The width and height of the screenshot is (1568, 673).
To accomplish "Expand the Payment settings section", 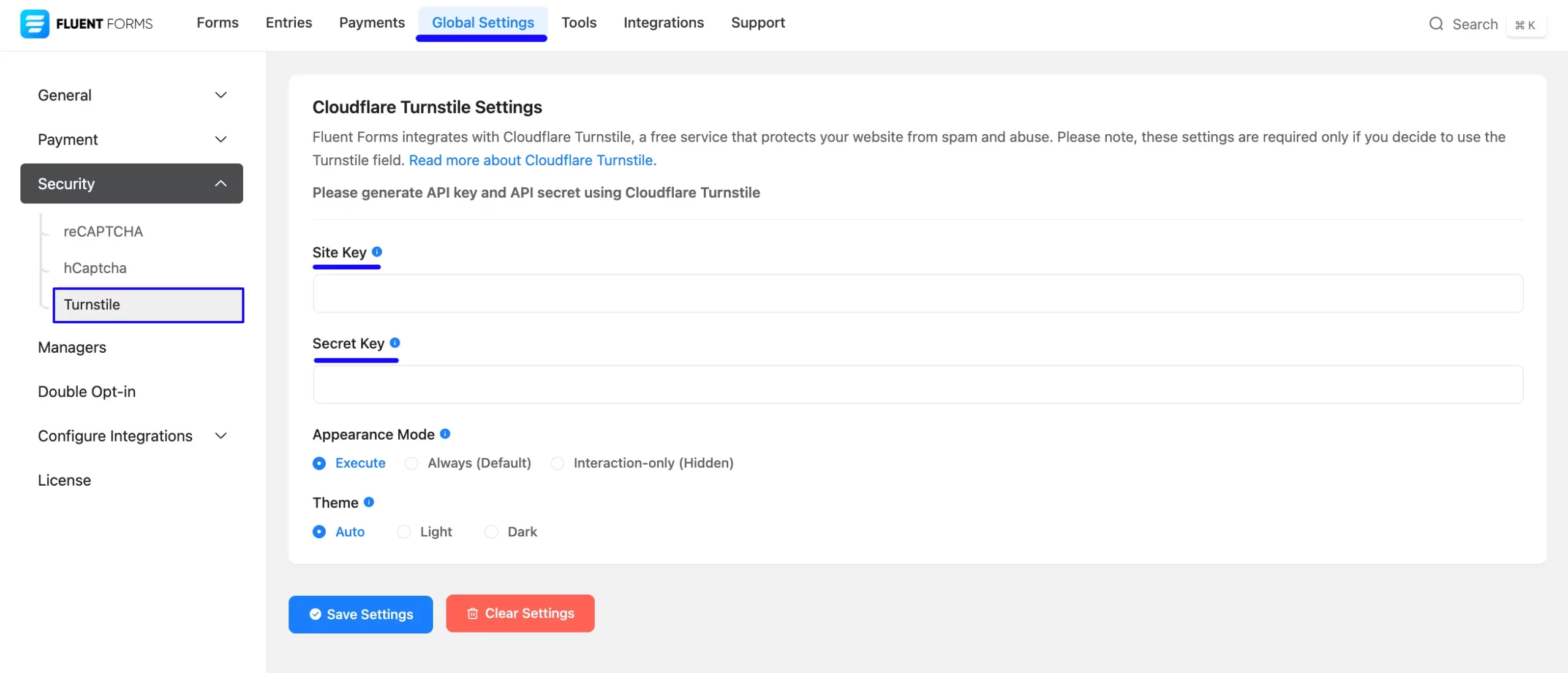I will (x=132, y=140).
